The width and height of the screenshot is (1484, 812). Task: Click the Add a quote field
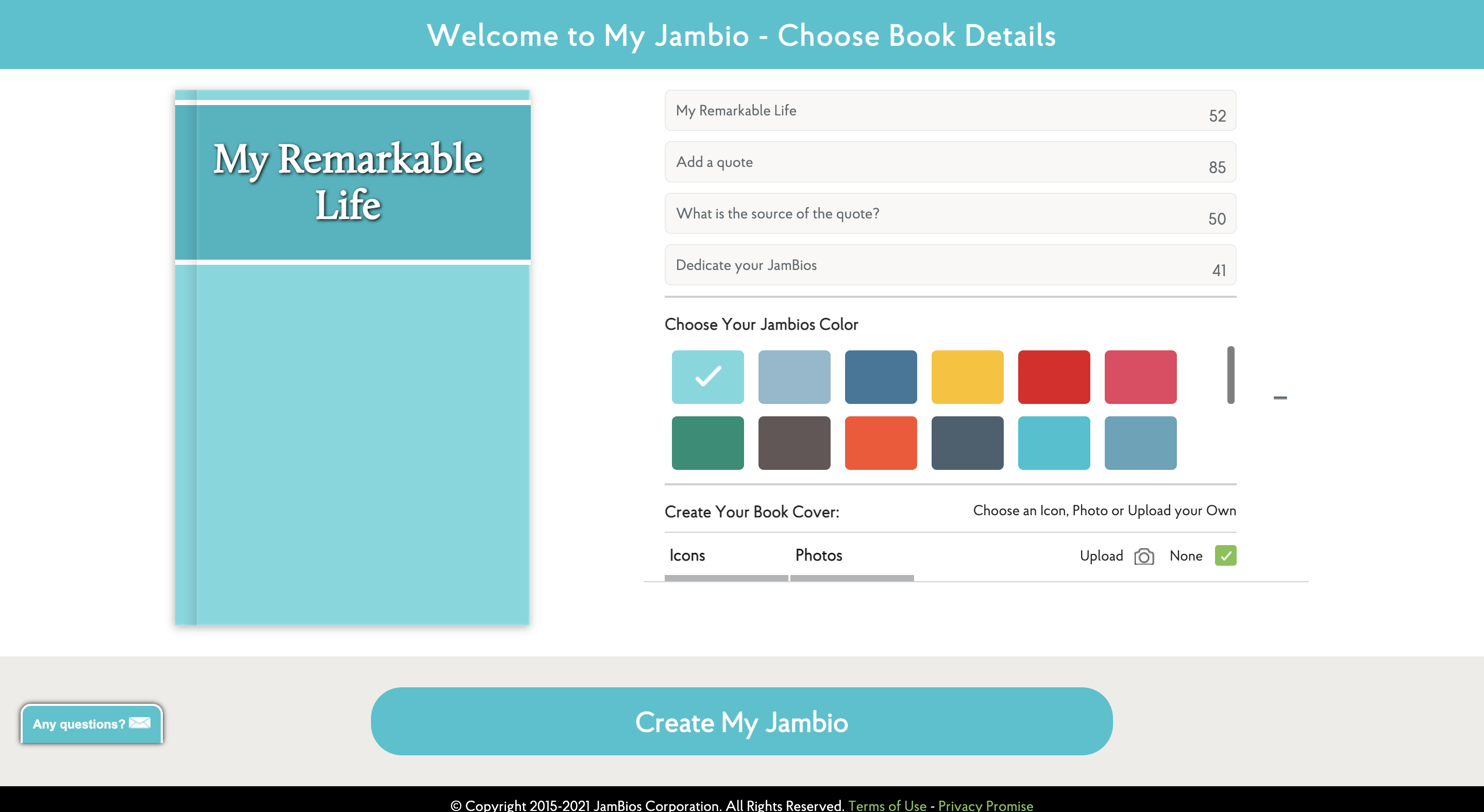point(950,162)
